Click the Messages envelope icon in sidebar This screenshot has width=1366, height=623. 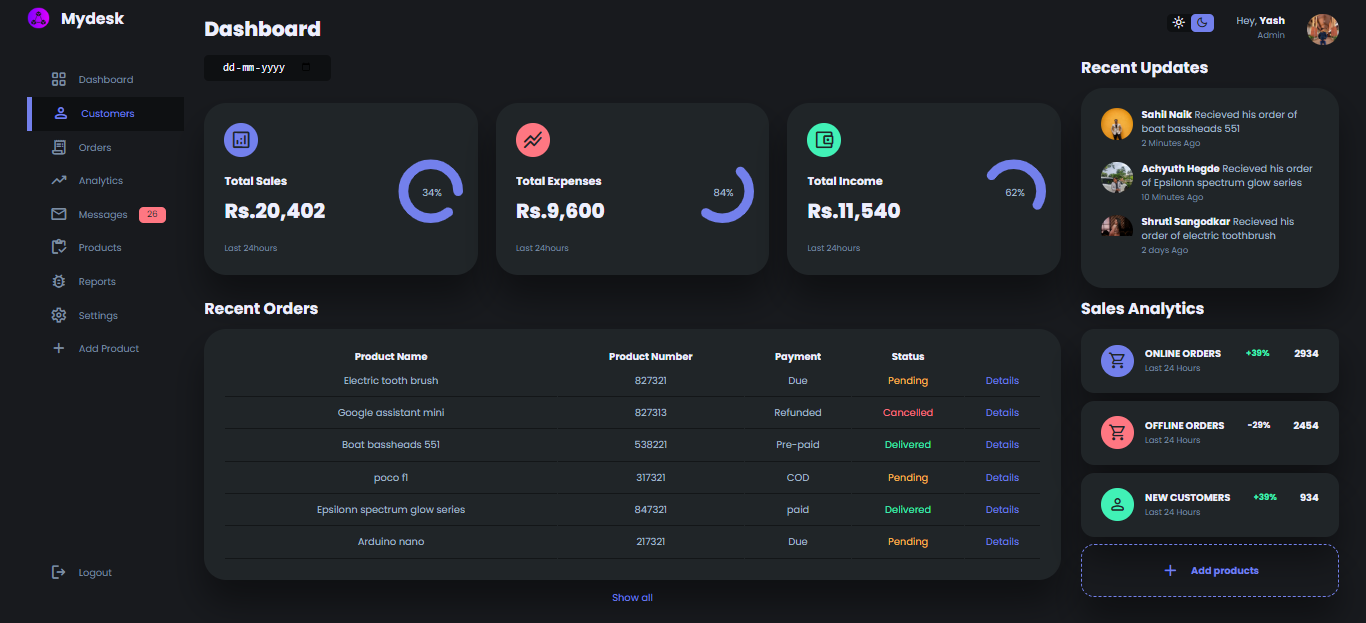(59, 214)
